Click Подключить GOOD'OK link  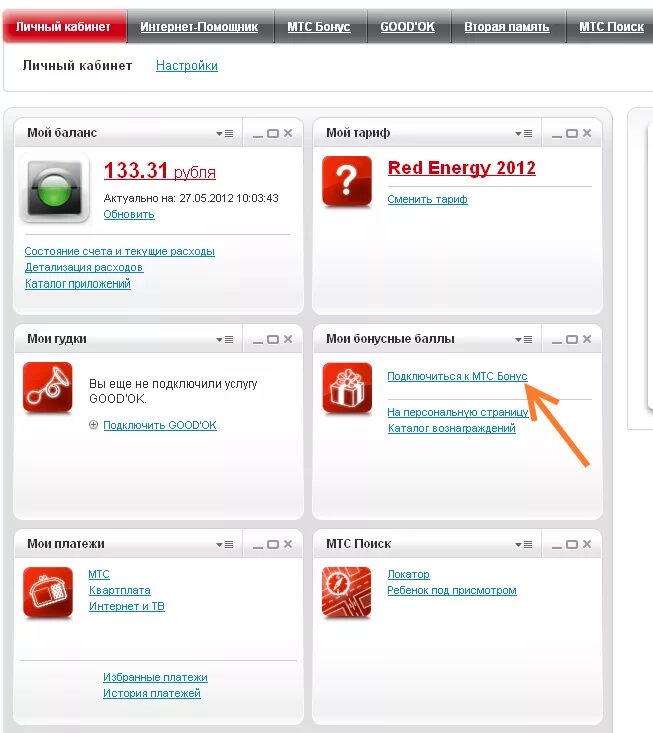[x=160, y=425]
